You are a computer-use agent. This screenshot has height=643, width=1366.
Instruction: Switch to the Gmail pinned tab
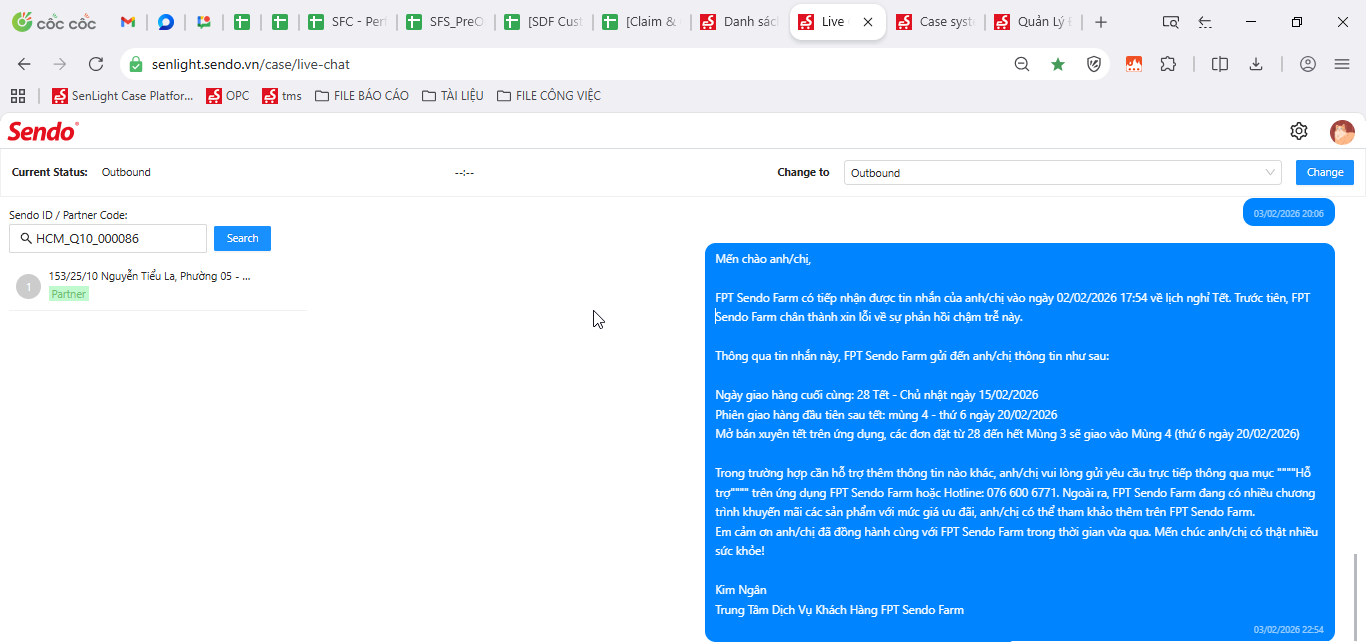point(128,22)
